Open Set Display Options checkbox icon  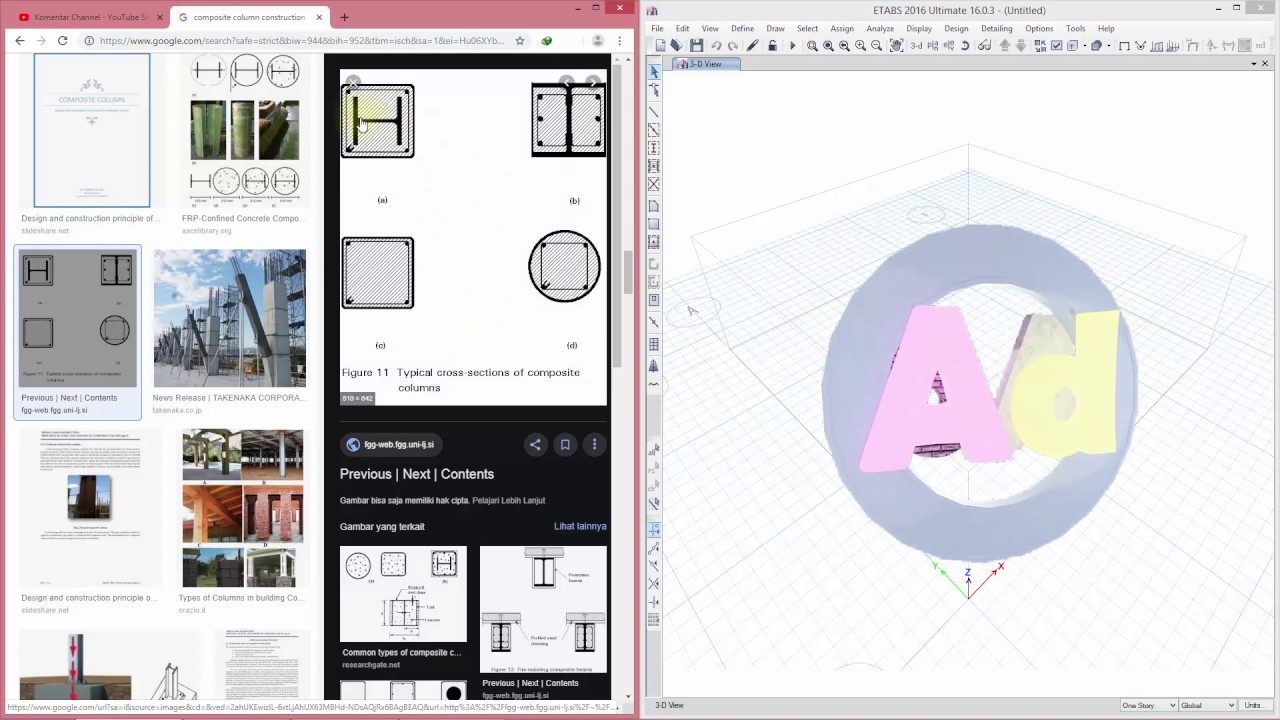1056,46
